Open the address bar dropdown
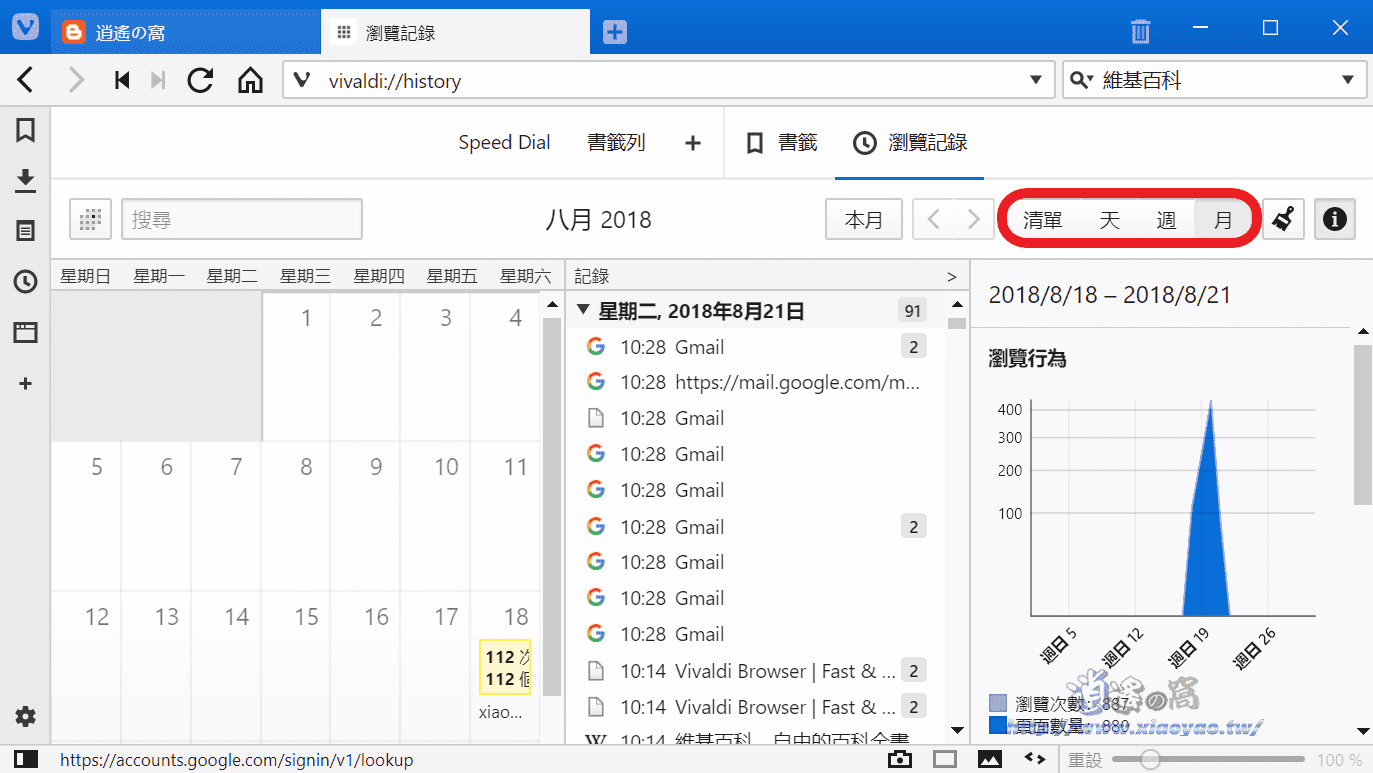This screenshot has width=1373, height=773. pyautogui.click(x=1036, y=81)
